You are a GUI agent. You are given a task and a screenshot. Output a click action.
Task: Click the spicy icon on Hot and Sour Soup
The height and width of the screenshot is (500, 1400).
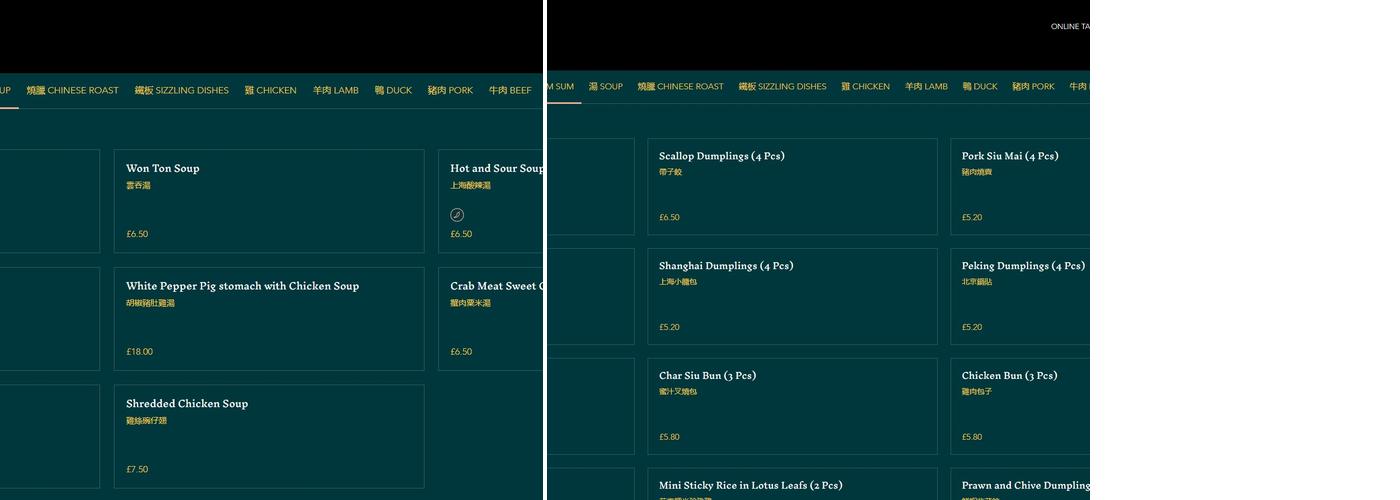457,215
